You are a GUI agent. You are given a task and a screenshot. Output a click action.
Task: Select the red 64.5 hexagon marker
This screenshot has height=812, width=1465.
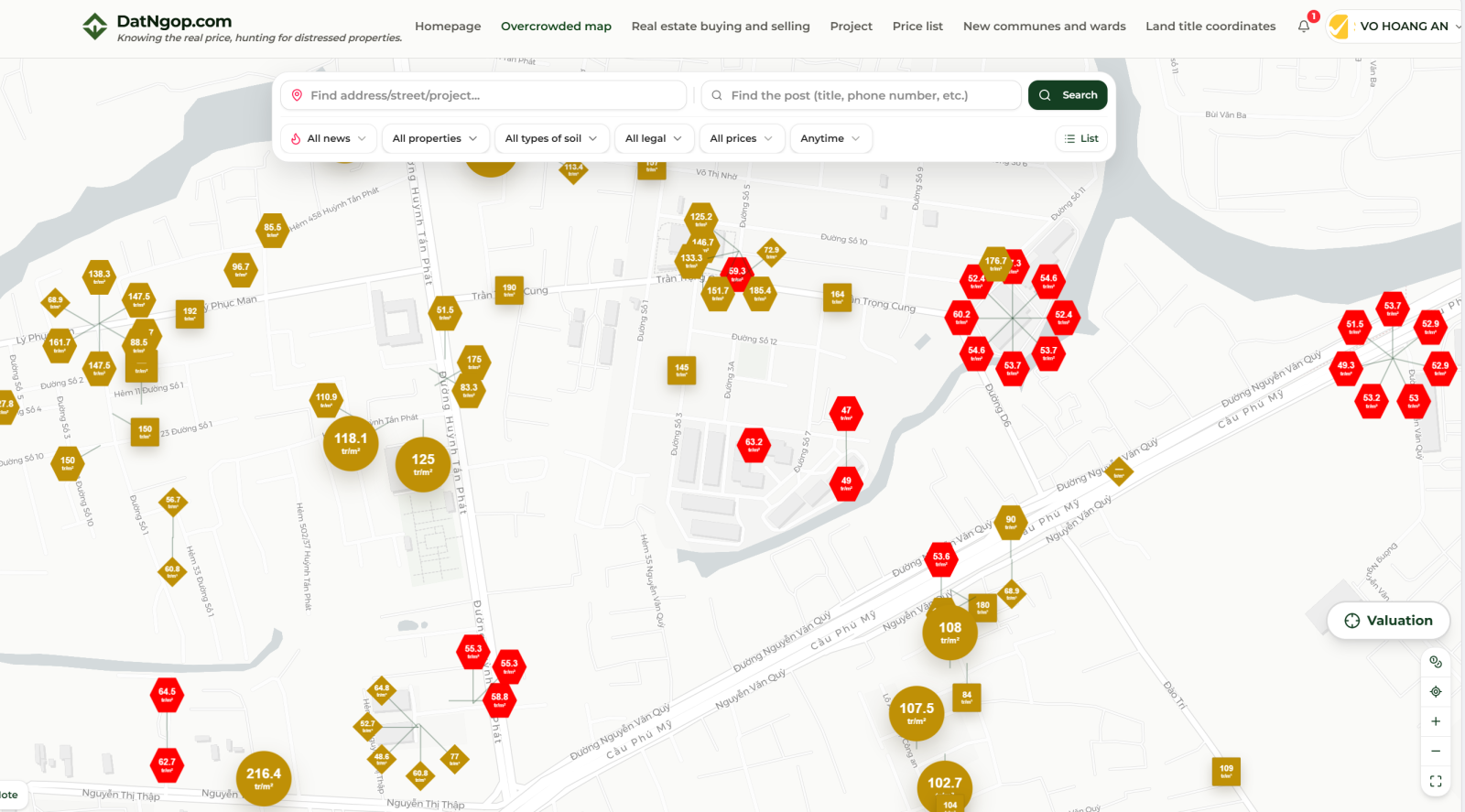[167, 694]
